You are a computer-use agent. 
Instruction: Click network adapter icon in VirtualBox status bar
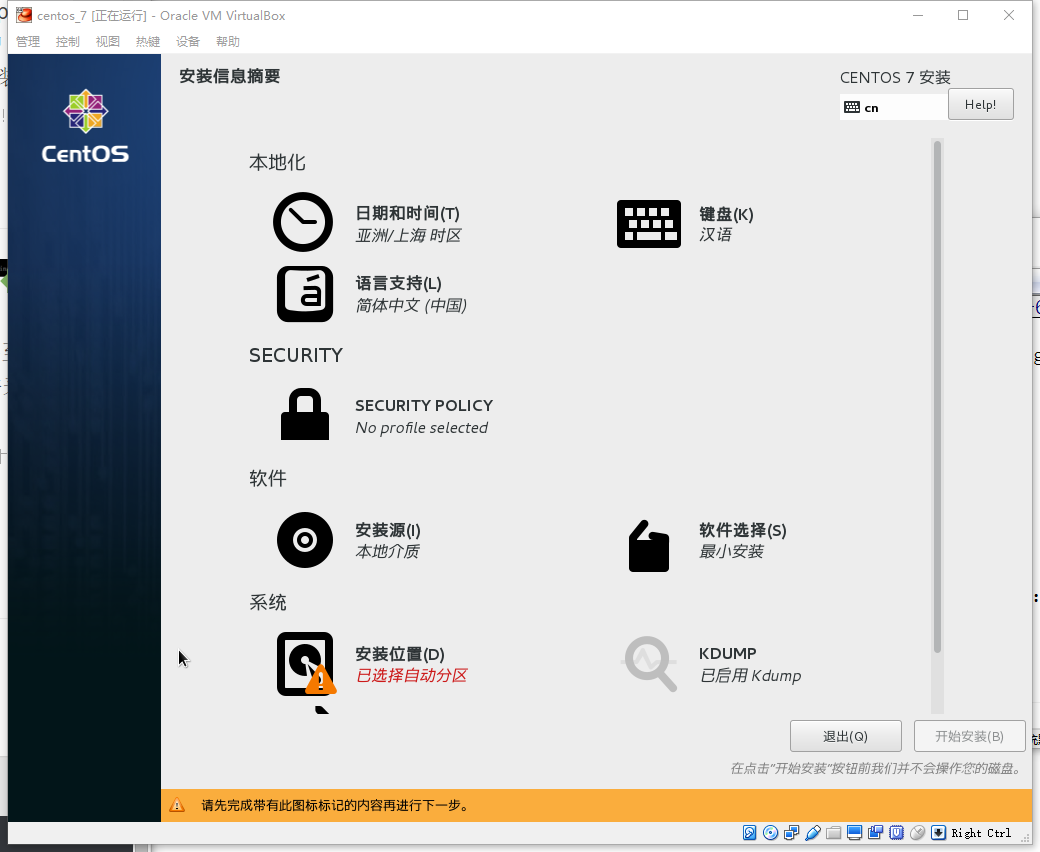791,833
